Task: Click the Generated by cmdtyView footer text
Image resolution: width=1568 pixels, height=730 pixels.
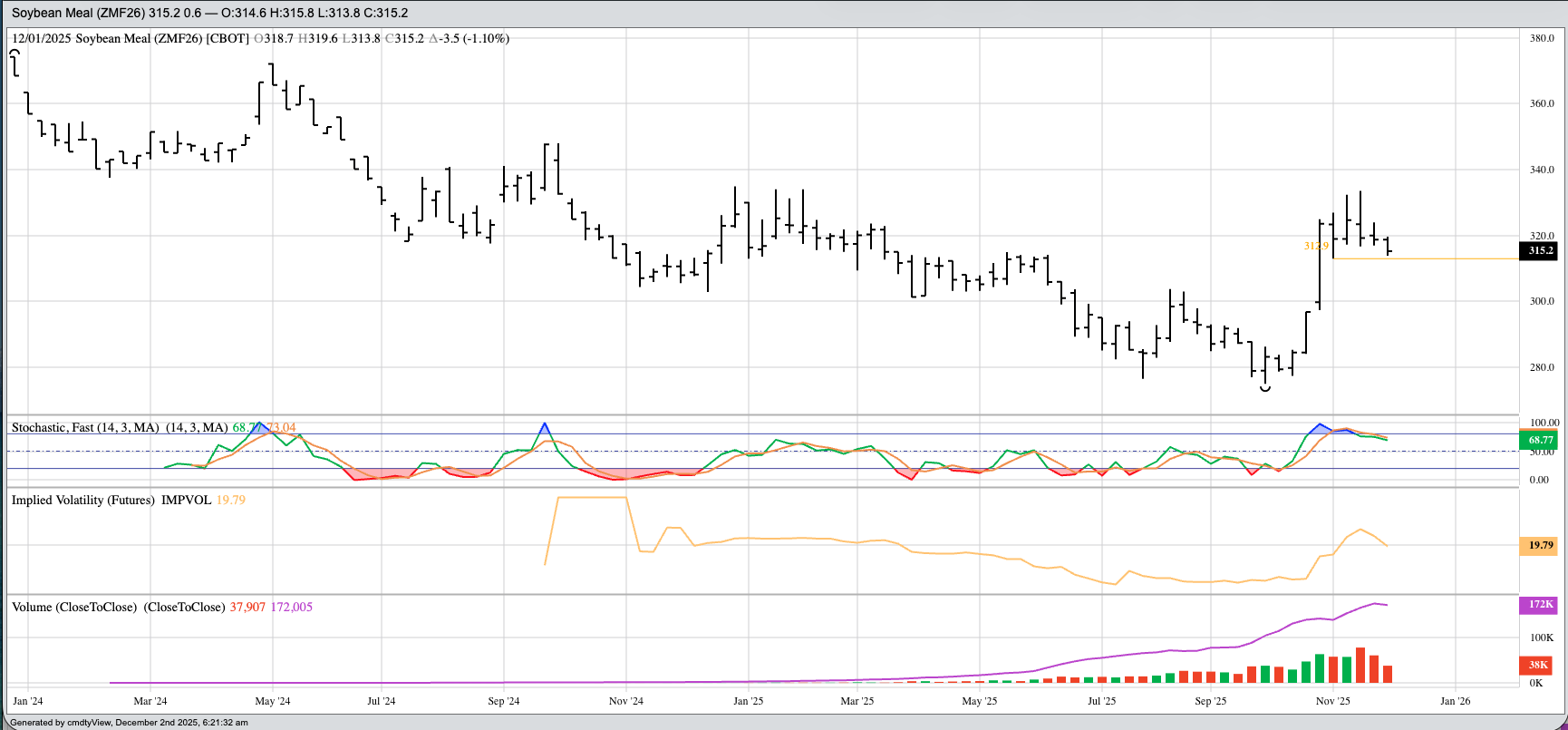Action: point(129,723)
